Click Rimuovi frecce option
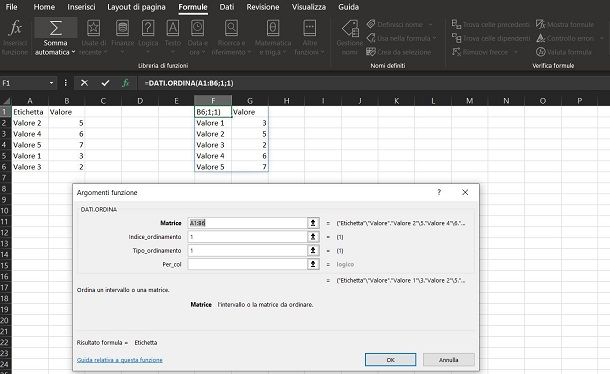 click(x=485, y=52)
